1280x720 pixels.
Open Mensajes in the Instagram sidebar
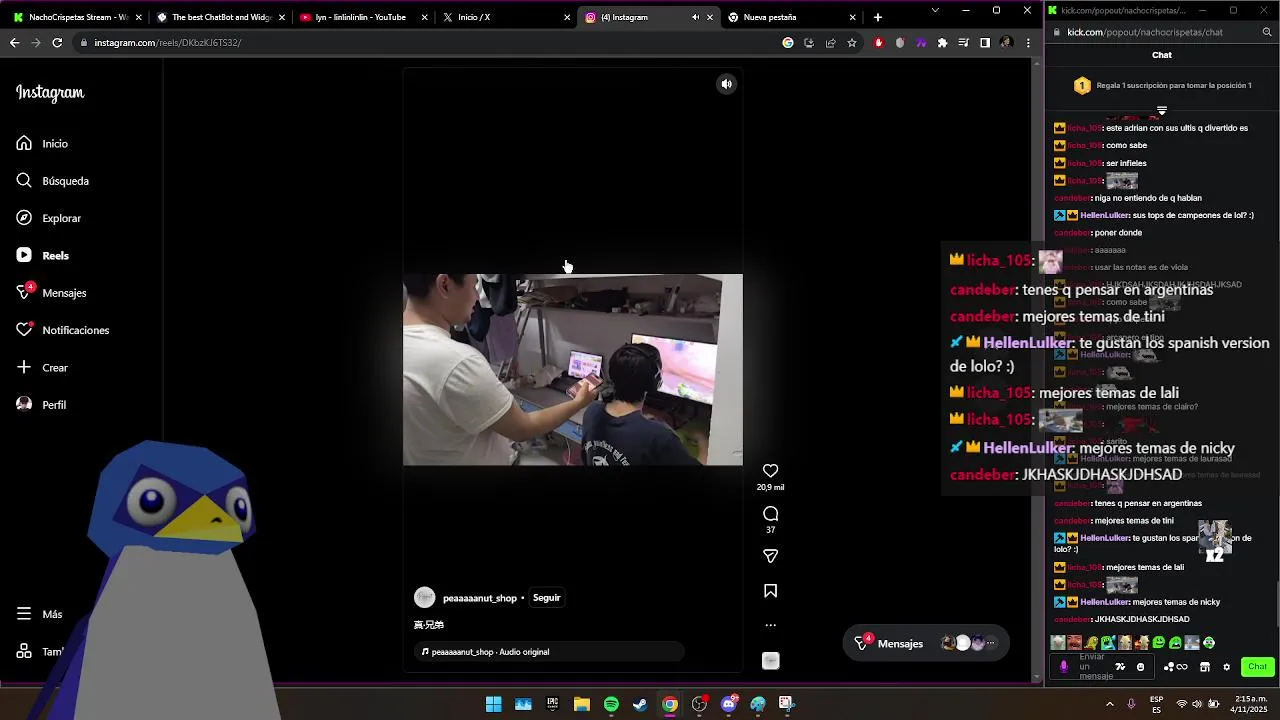51,293
